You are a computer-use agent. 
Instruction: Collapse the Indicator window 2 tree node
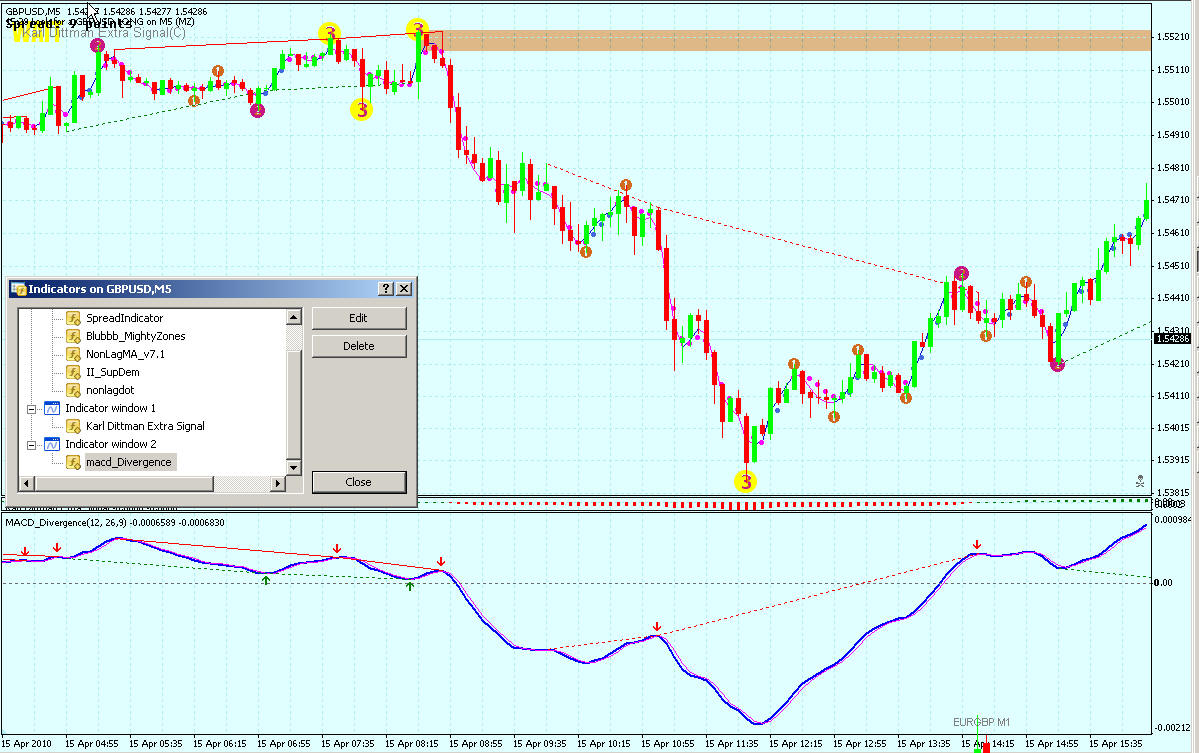(x=31, y=444)
